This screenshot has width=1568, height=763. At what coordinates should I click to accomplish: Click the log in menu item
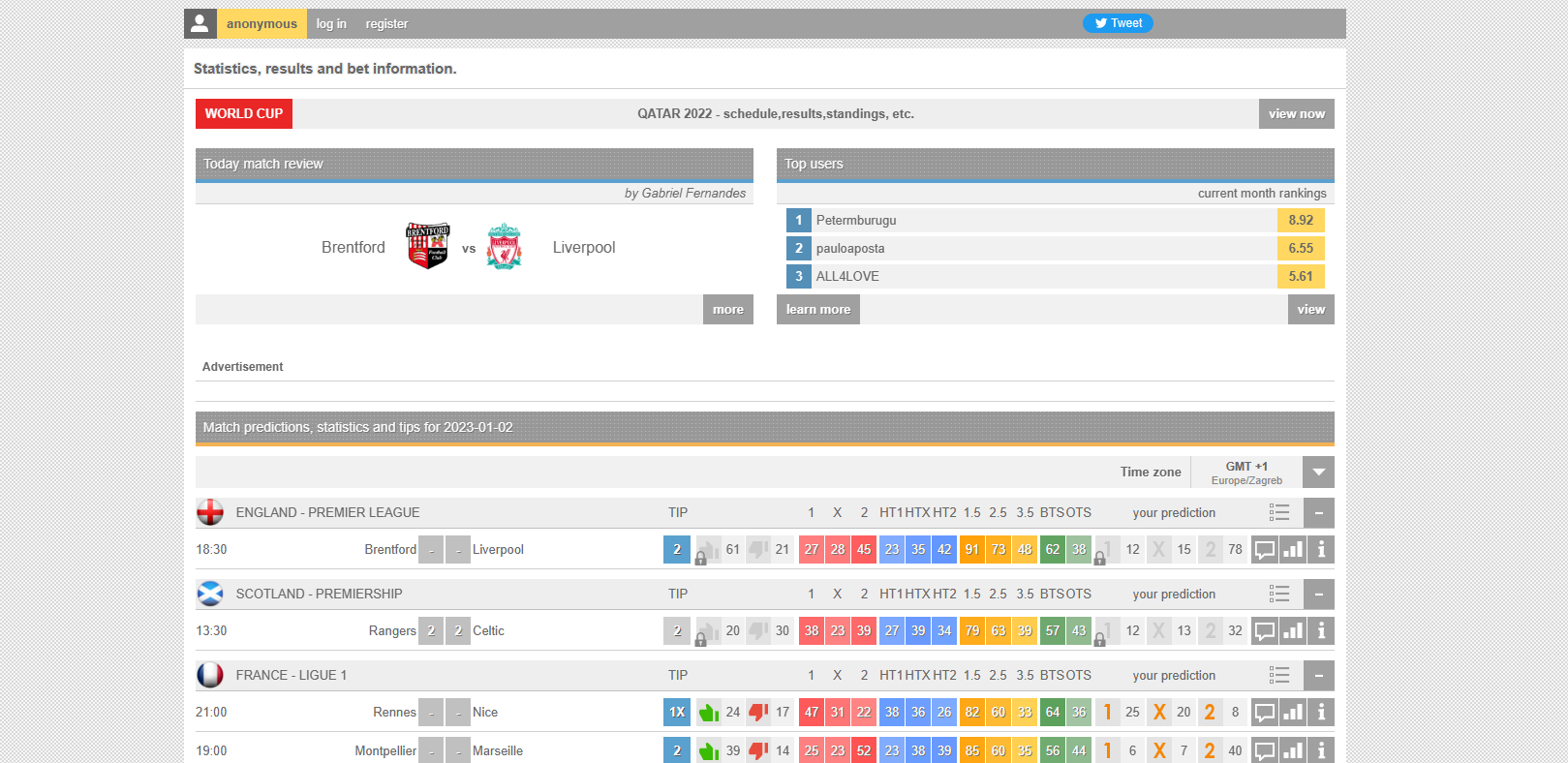click(331, 23)
